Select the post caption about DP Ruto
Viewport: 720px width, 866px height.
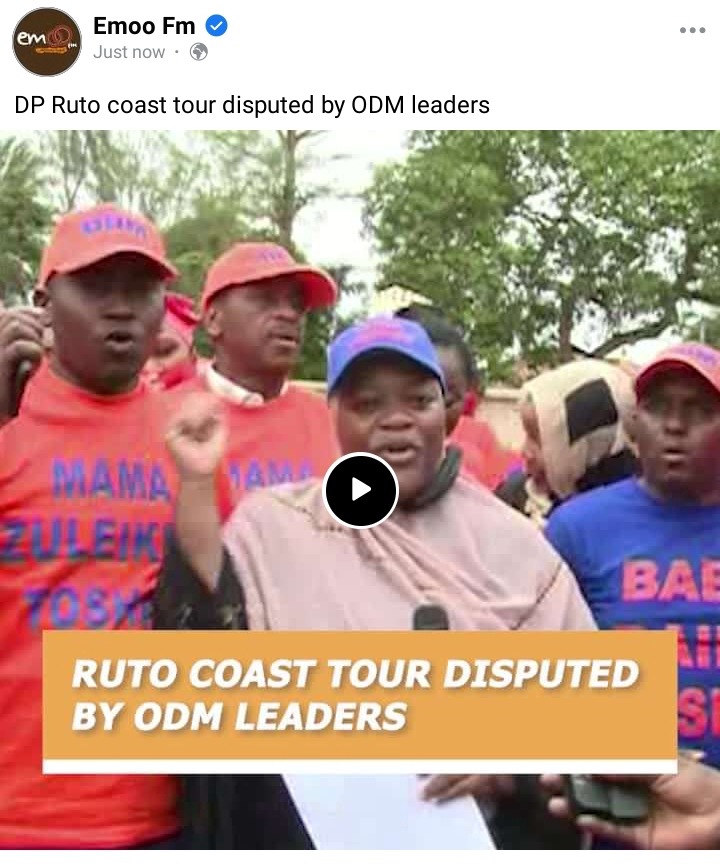point(252,105)
